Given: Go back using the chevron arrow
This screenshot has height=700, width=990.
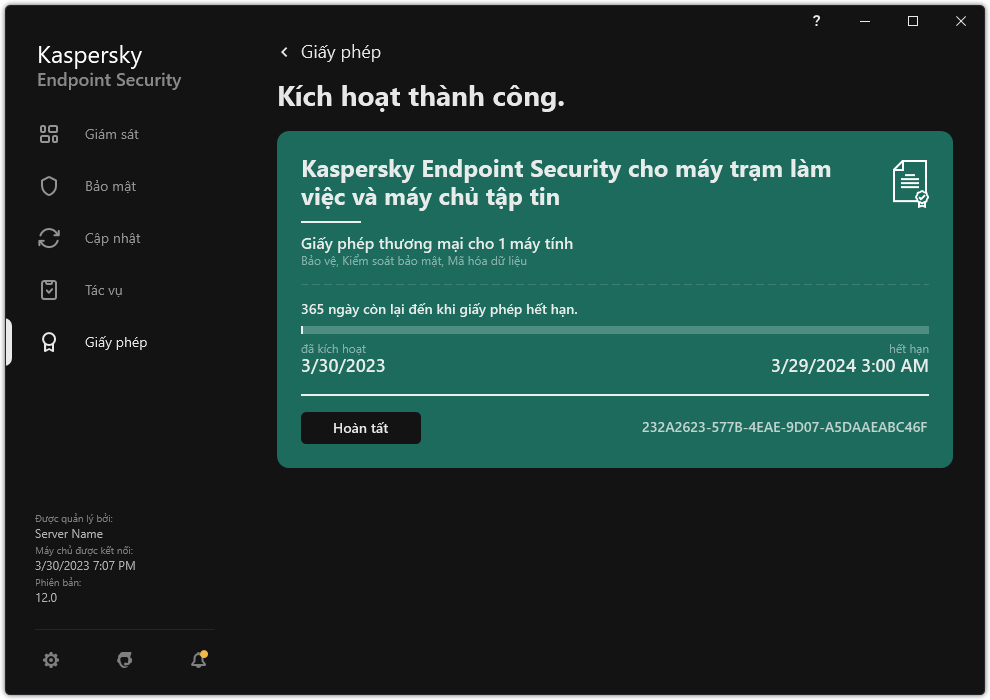Looking at the screenshot, I should tap(284, 52).
